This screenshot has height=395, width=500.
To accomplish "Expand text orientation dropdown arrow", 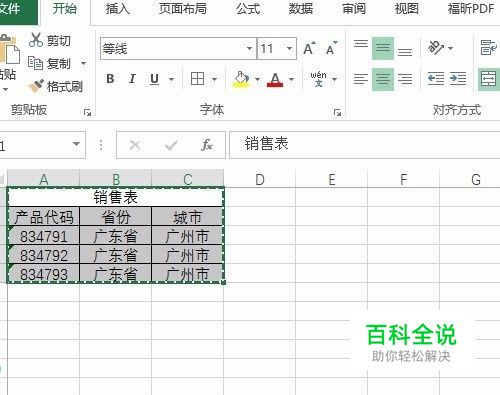I will coord(450,48).
